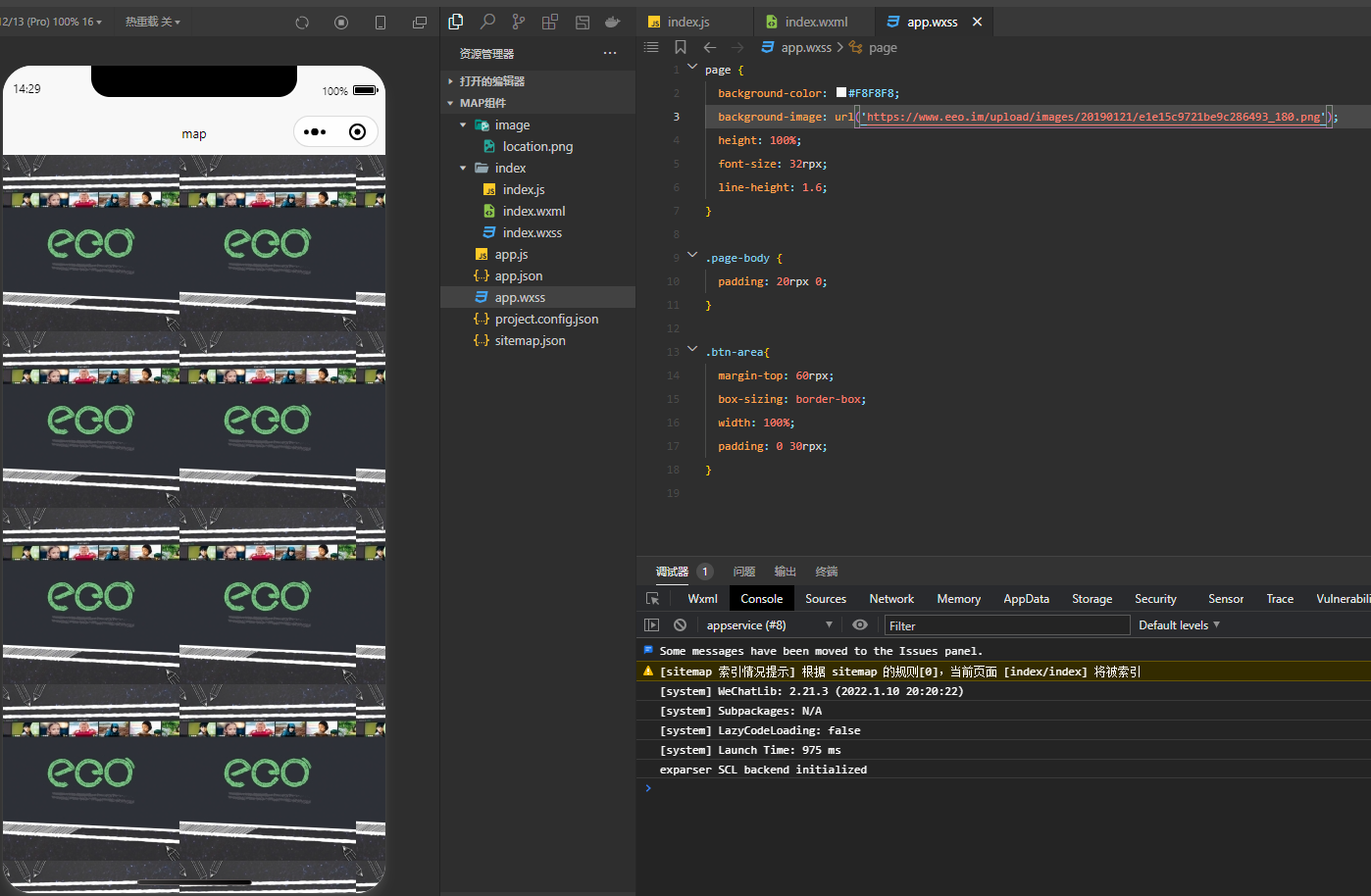Click the inspect element cursor icon in debugger
1371x896 pixels.
(652, 599)
